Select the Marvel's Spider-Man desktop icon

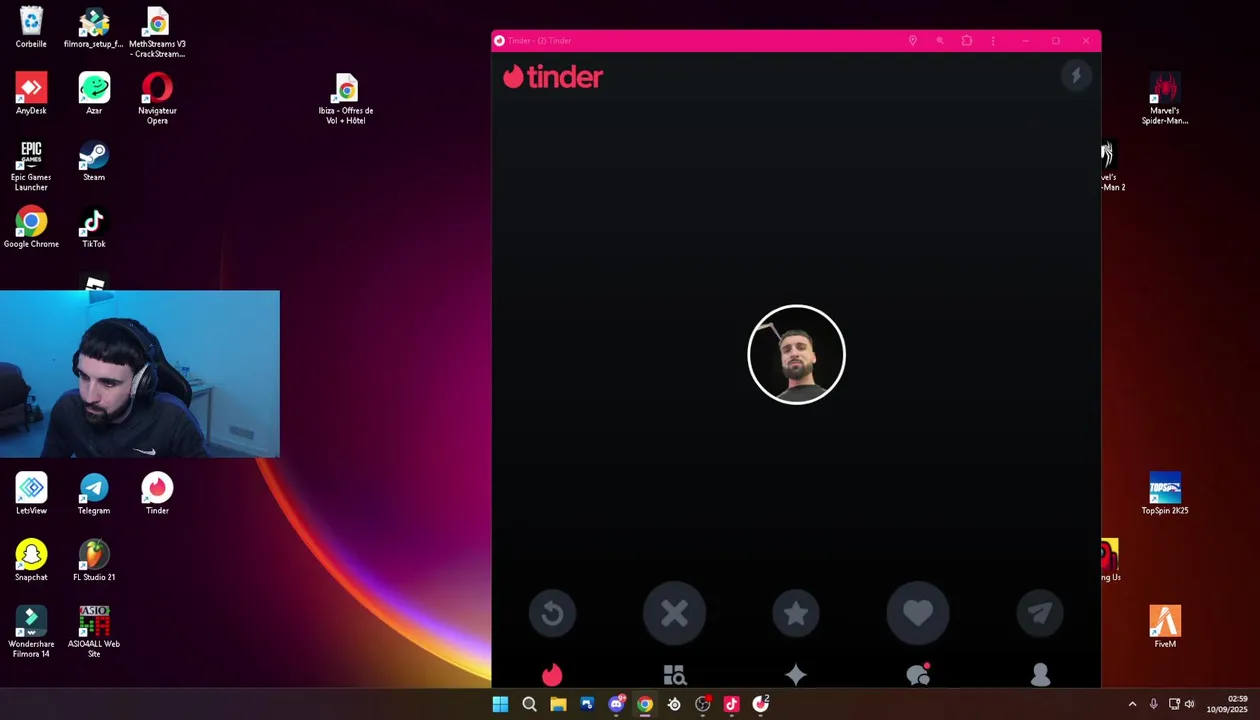pos(1165,99)
